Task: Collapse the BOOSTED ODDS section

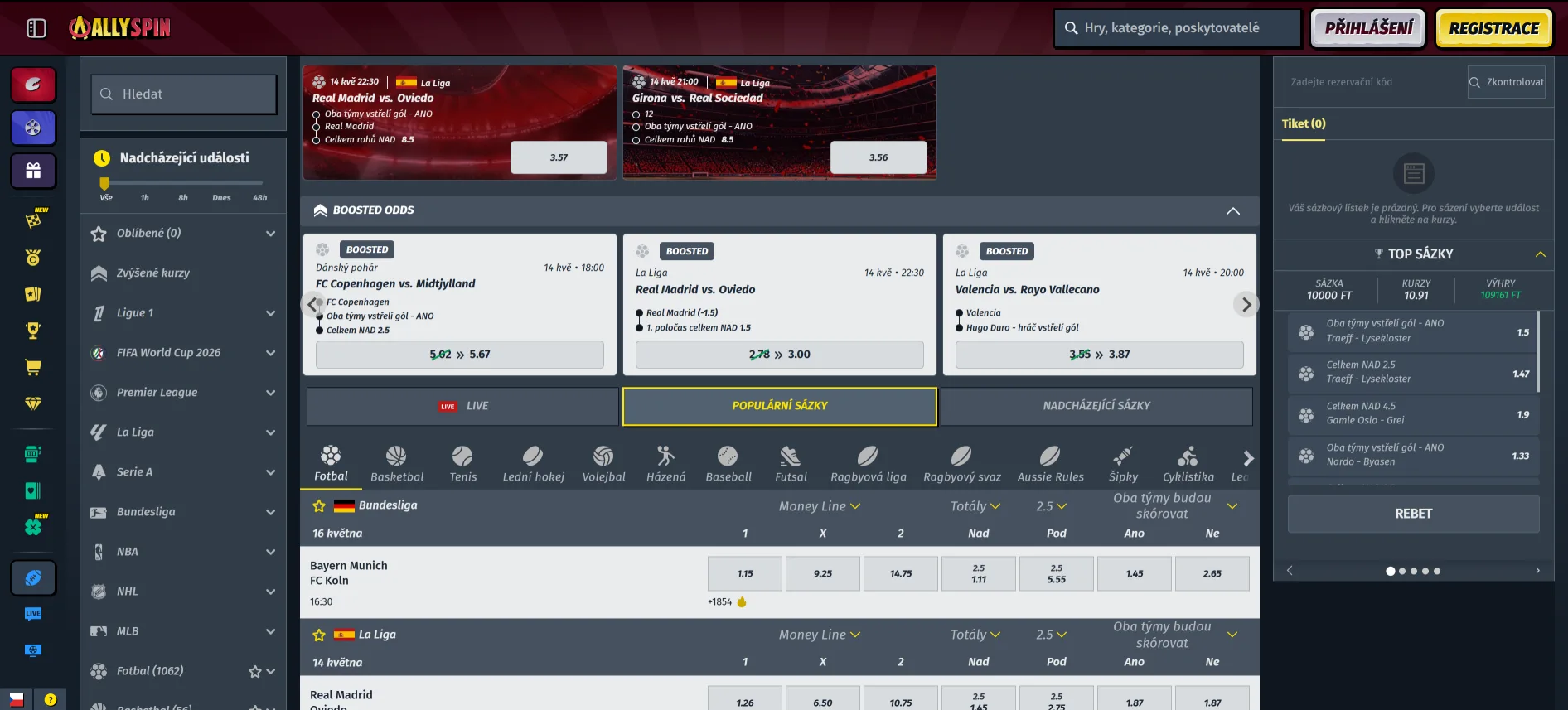Action: (1233, 210)
